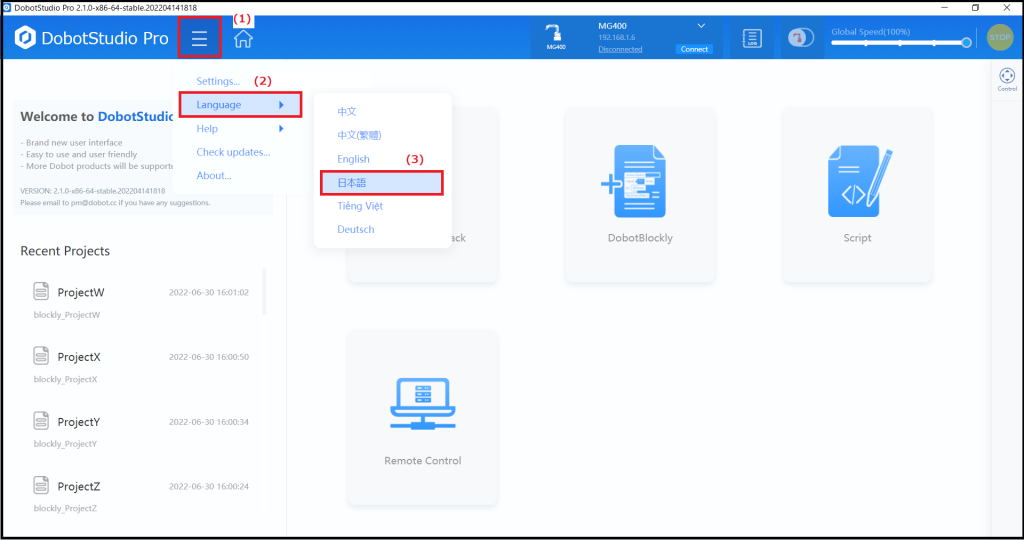Viewport: 1024px width, 540px height.
Task: Toggle the robot enable switch
Action: click(x=801, y=38)
